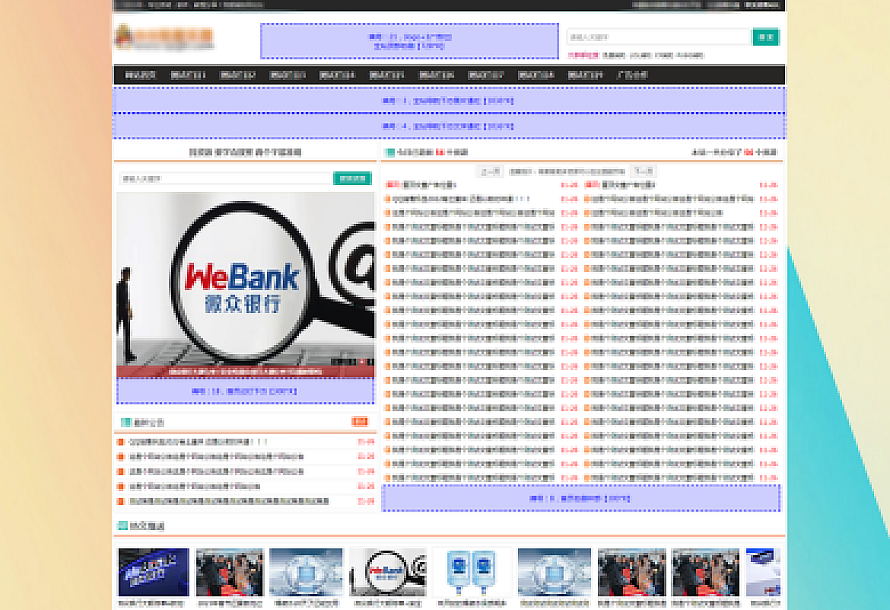Click the green icon beside the announcements title
This screenshot has width=890, height=610.
click(125, 422)
